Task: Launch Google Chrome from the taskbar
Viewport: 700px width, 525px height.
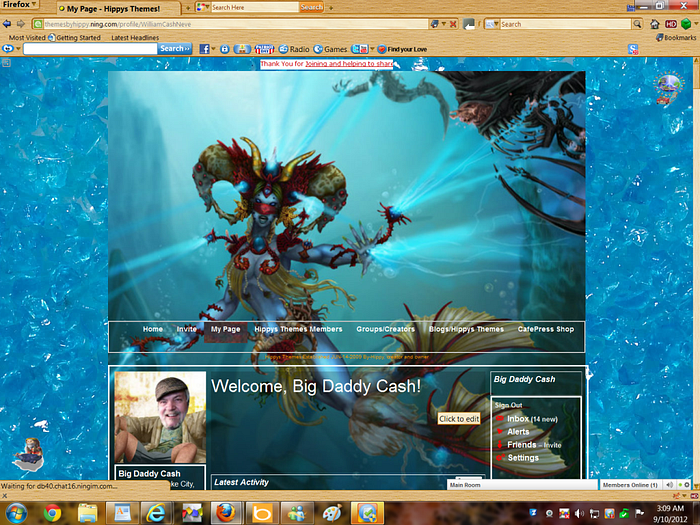Action: [x=52, y=512]
